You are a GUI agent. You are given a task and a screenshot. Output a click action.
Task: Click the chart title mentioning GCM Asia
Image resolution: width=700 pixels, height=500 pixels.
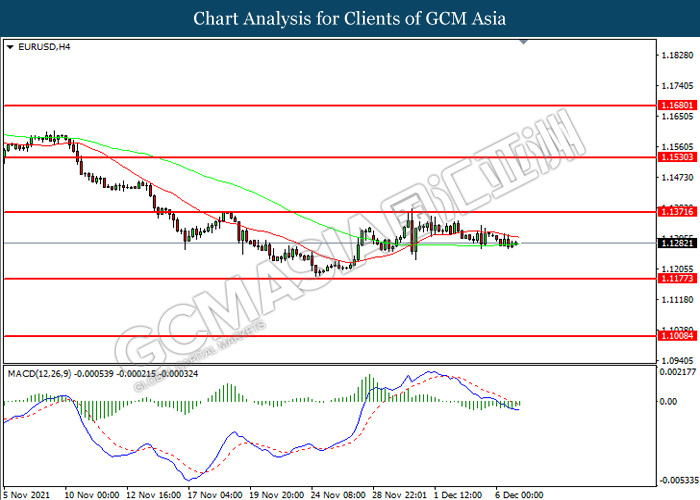(349, 18)
